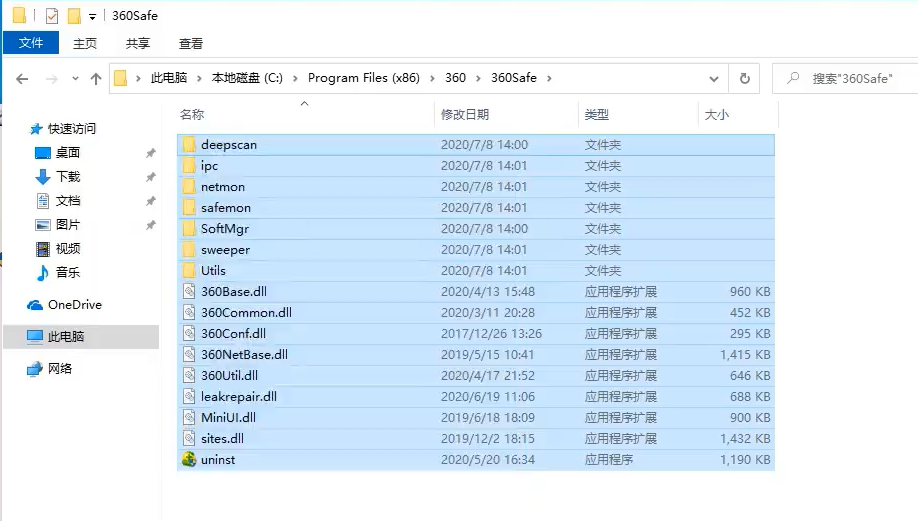Click the pin icon next to 图片

coord(150,225)
